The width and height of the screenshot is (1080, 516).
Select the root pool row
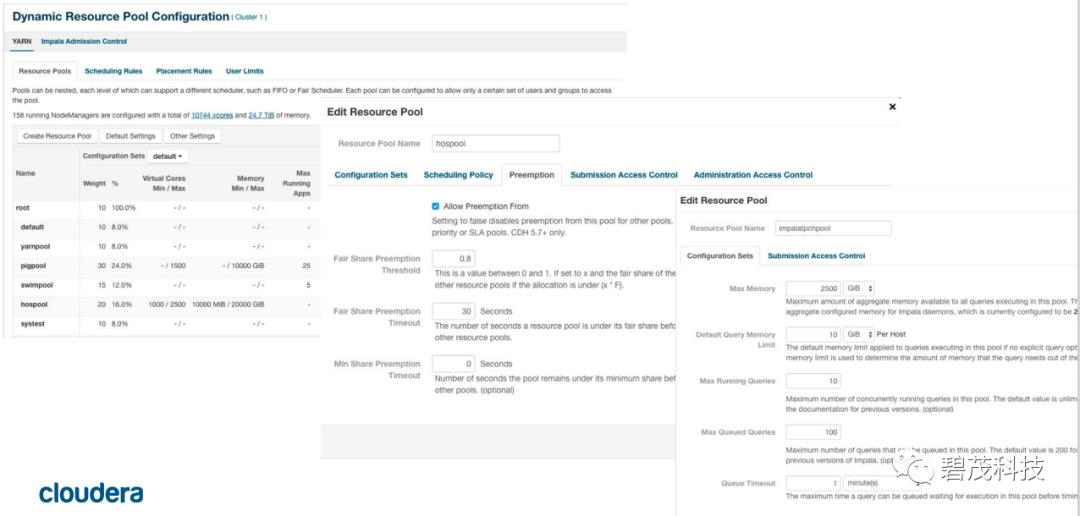tap(166, 207)
